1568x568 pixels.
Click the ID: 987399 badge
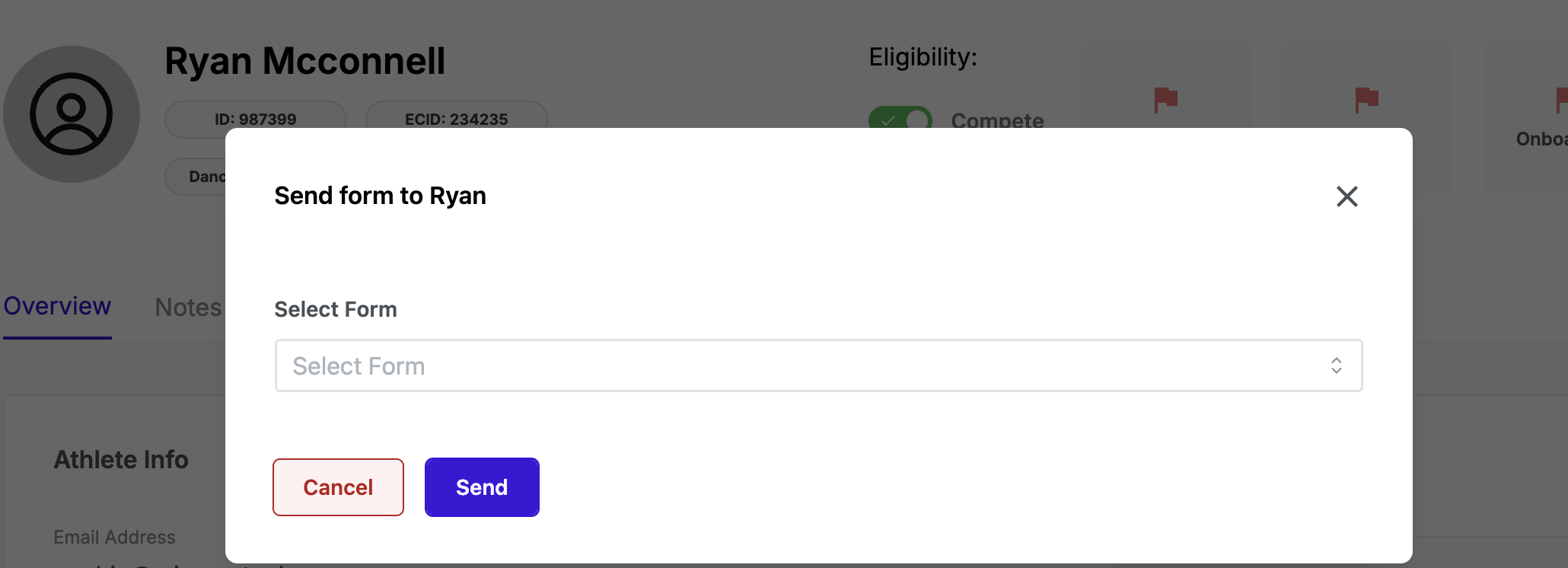point(255,119)
